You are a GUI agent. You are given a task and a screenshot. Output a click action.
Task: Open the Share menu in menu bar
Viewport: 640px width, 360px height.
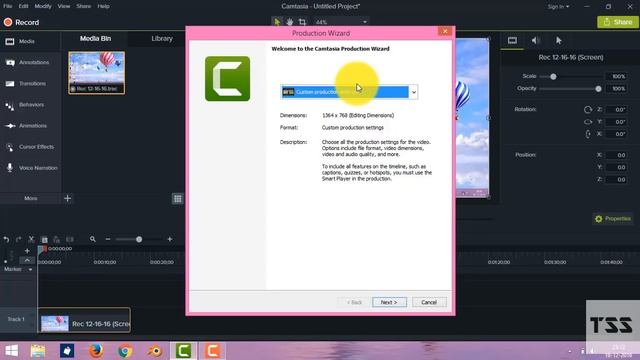point(83,6)
